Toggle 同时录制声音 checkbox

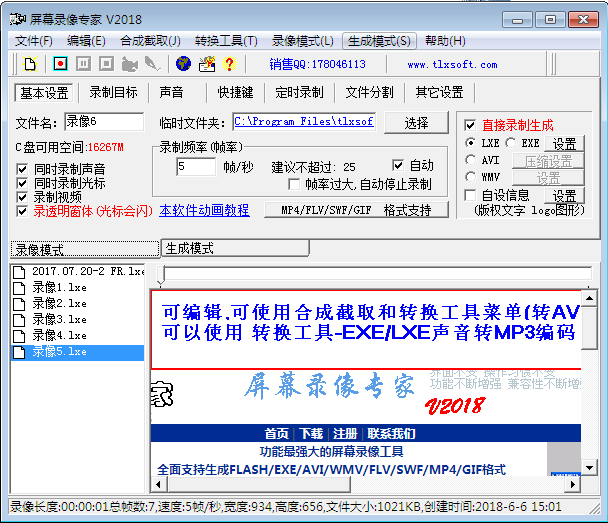pyautogui.click(x=23, y=170)
